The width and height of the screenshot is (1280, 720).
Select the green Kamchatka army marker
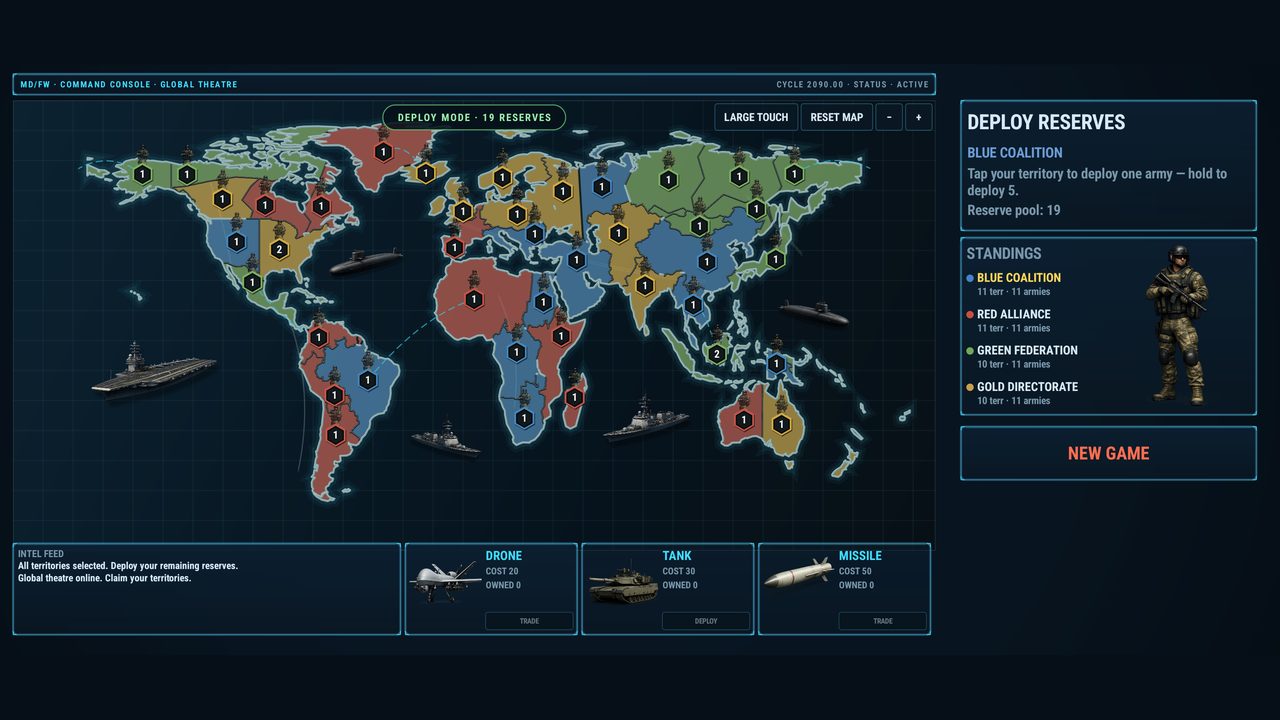pyautogui.click(x=794, y=174)
